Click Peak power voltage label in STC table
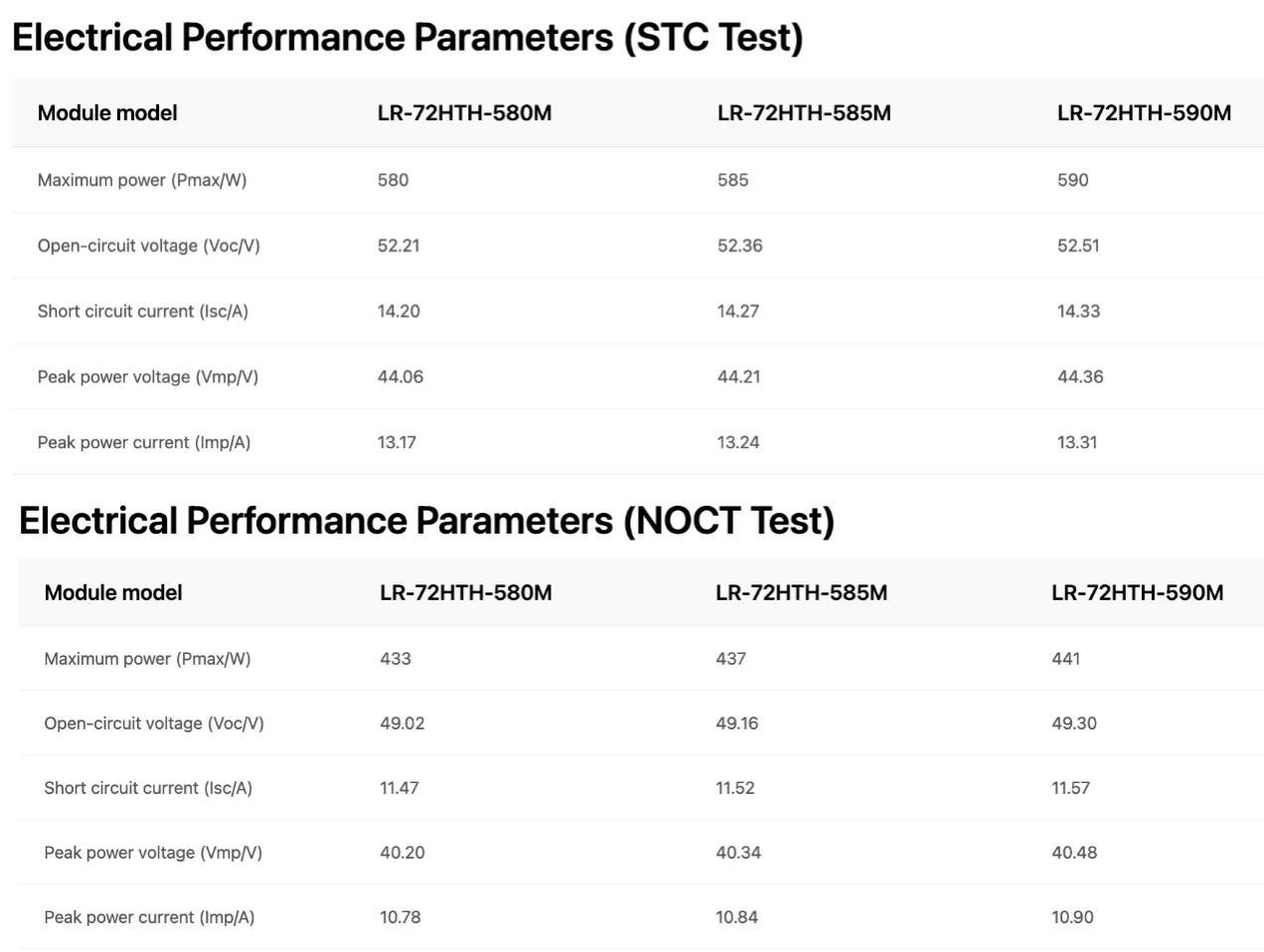 point(148,377)
